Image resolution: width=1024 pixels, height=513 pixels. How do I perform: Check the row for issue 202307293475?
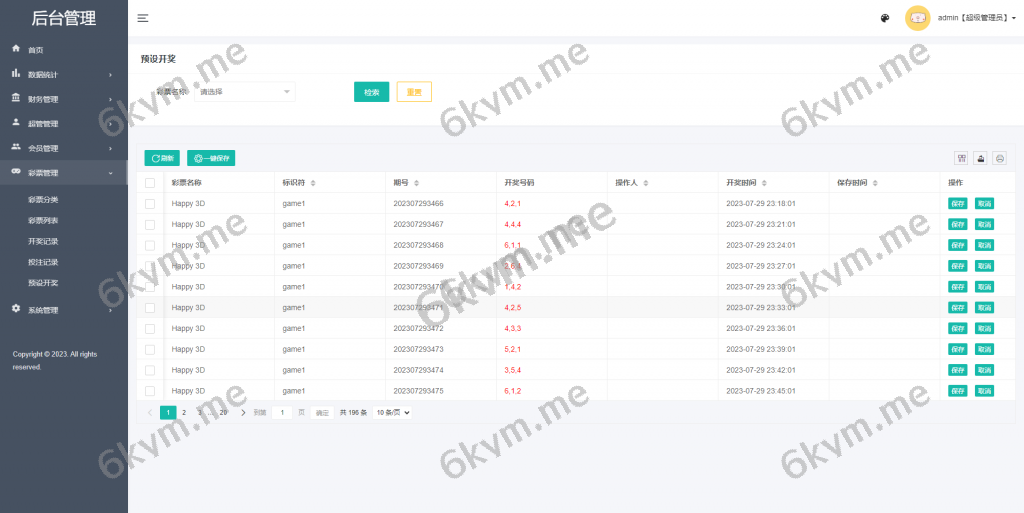coord(150,391)
